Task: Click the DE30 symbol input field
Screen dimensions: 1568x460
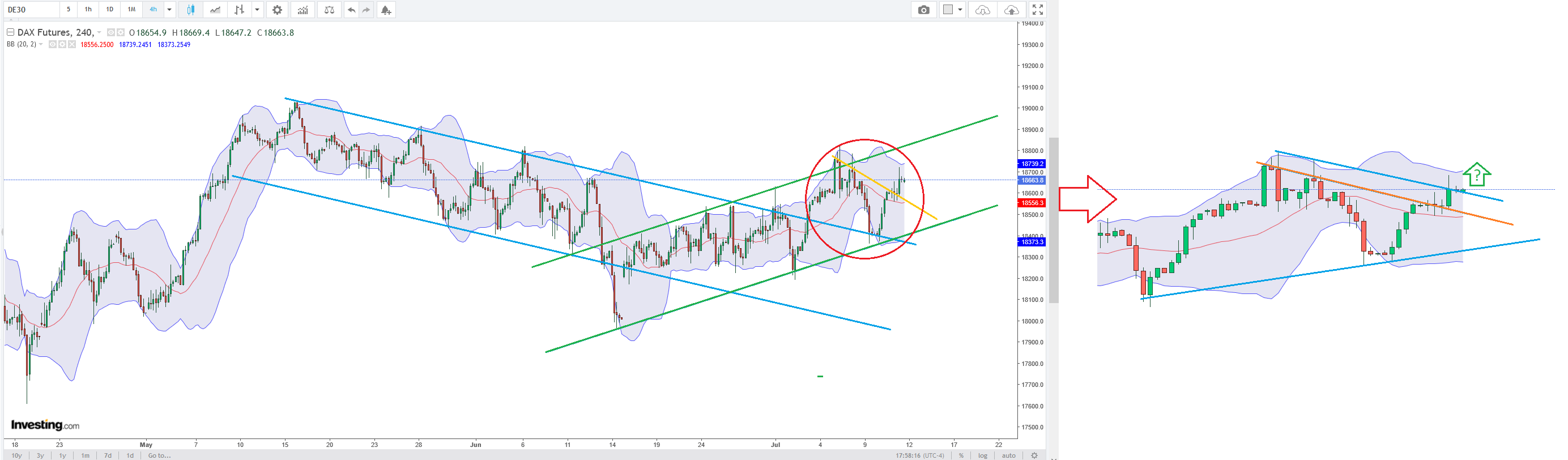Action: click(x=31, y=10)
